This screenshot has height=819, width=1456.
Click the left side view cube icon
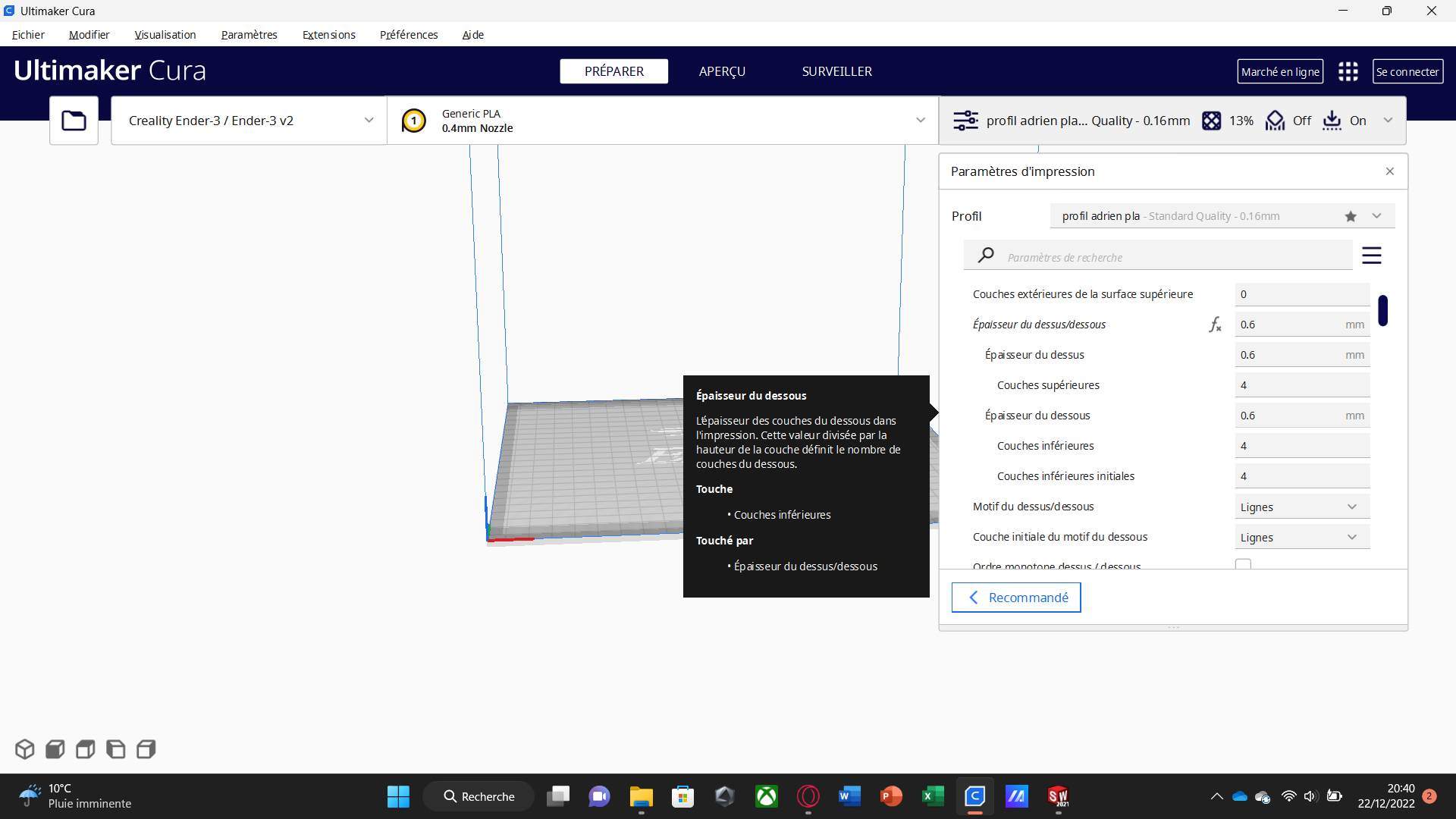pos(115,749)
